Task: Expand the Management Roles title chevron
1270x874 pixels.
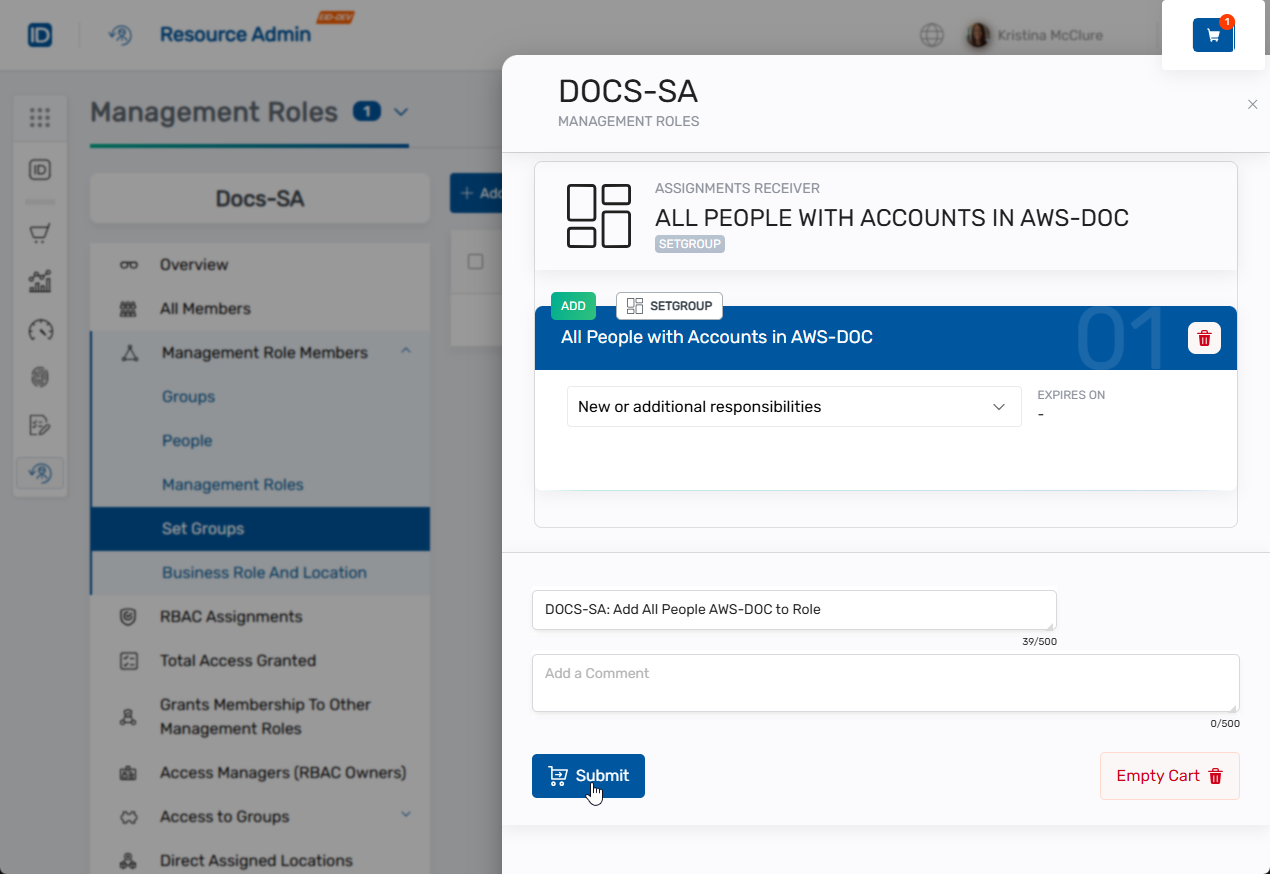Action: [x=401, y=112]
